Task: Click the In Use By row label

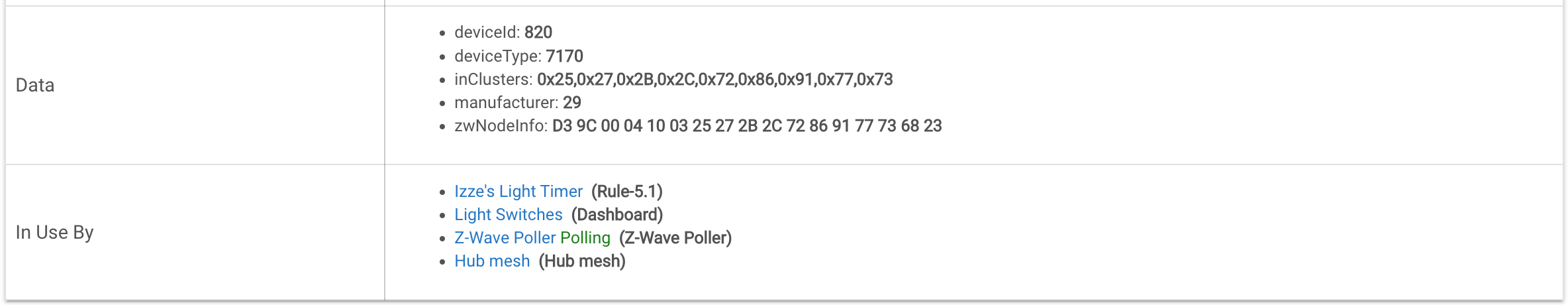Action: [55, 233]
